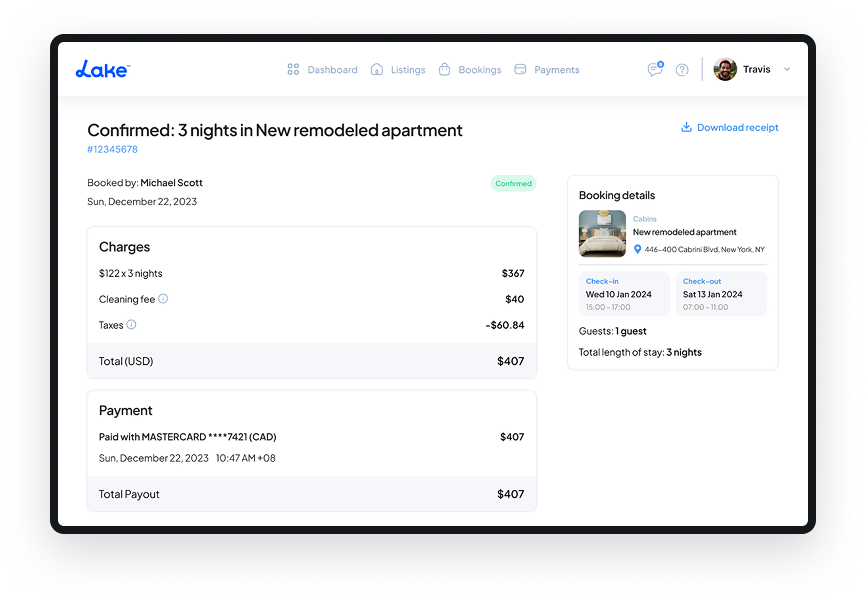Expand the Travis account dropdown chevron
Screen dimensions: 866x600
tap(787, 70)
